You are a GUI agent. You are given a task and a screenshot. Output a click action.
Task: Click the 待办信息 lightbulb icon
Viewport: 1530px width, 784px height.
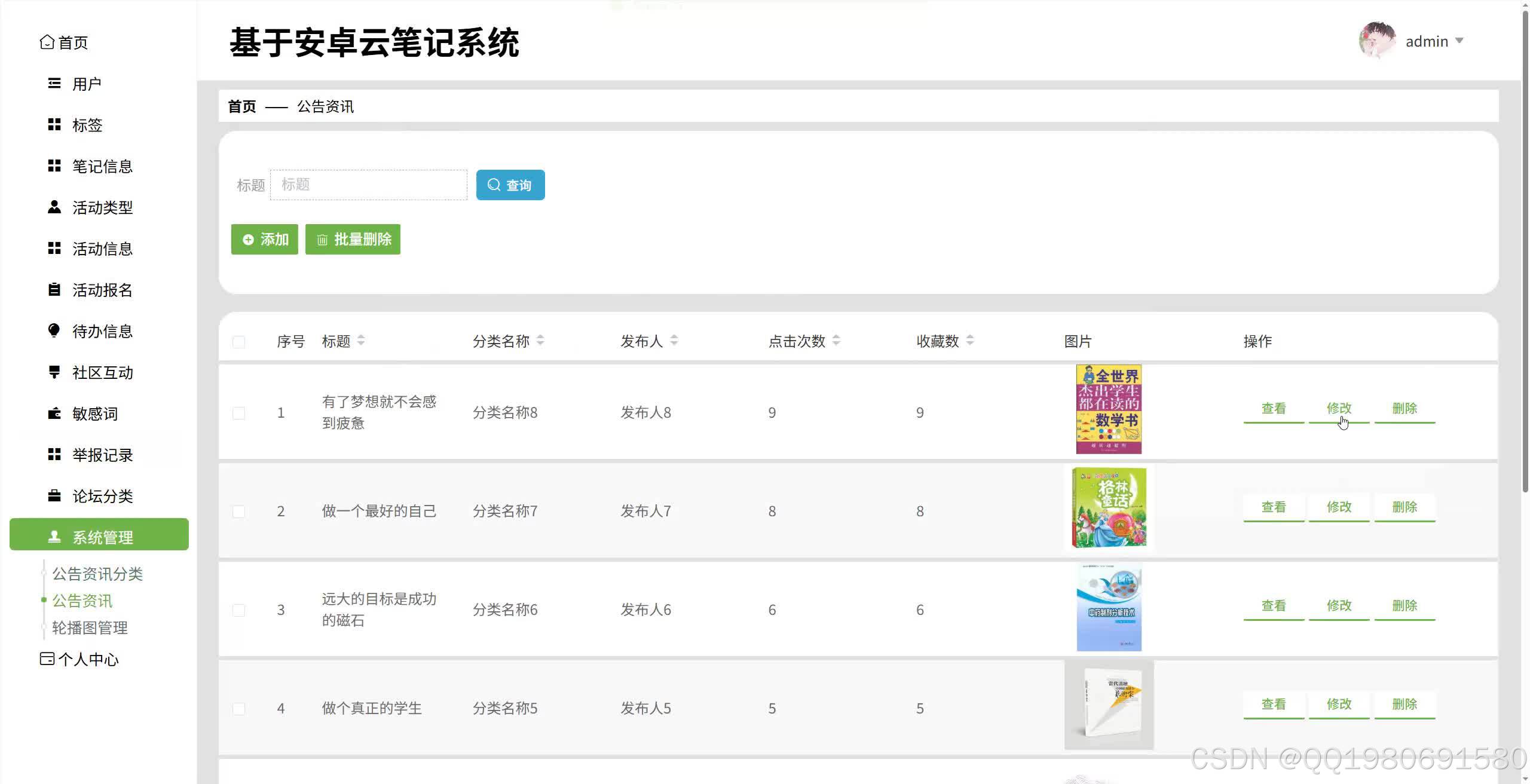tap(54, 330)
